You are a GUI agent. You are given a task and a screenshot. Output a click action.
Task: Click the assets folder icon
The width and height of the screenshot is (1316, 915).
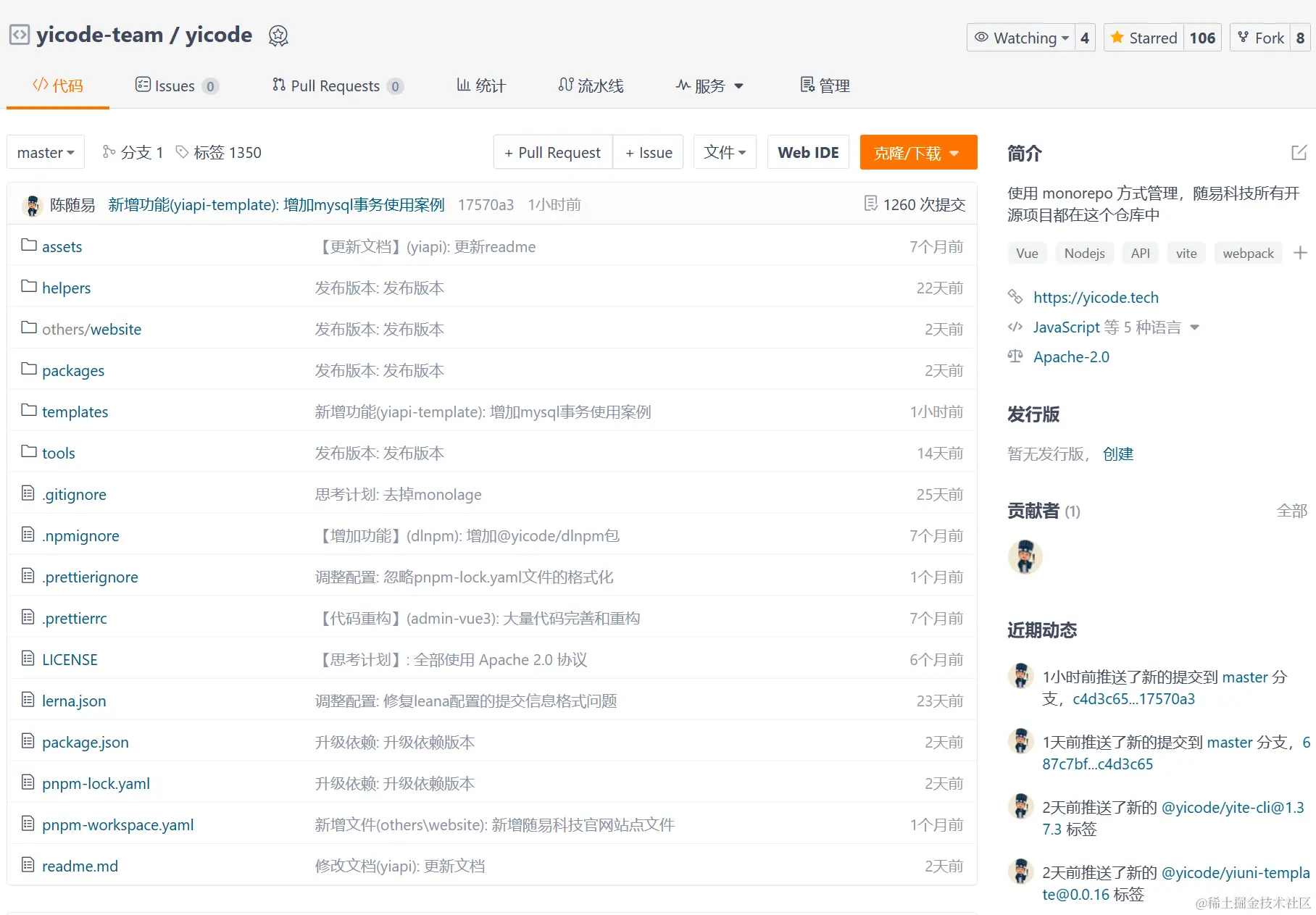(29, 245)
